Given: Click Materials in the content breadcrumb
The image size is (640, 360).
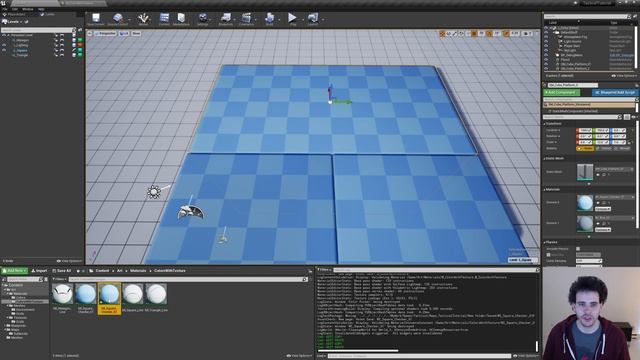Looking at the screenshot, I should pyautogui.click(x=138, y=271).
